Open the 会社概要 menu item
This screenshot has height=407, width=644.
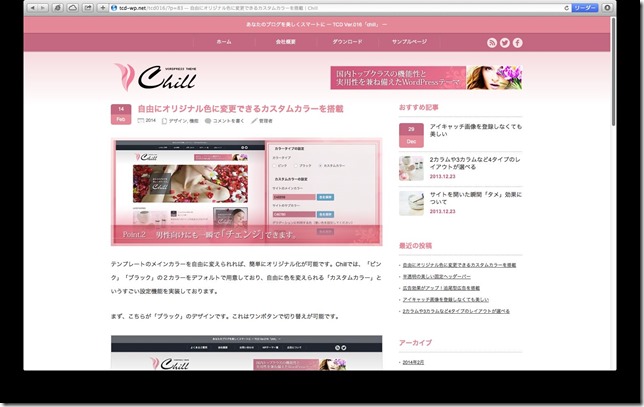pyautogui.click(x=286, y=42)
